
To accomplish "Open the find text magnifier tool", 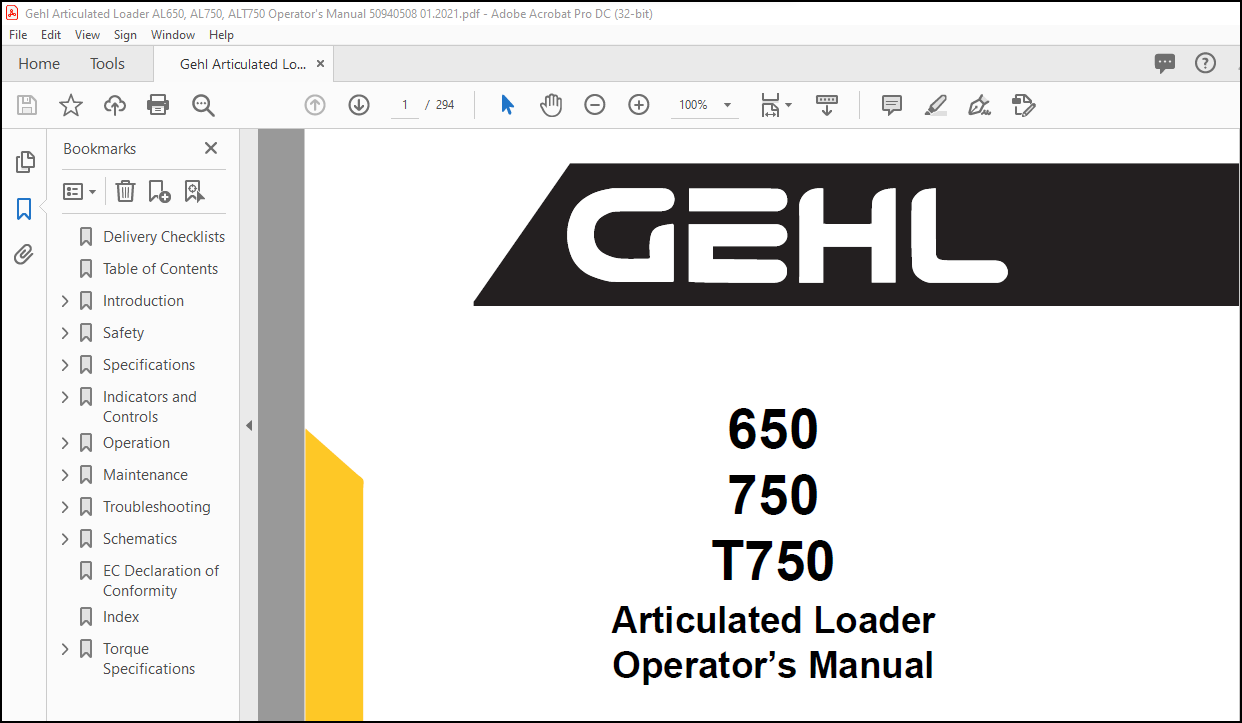I will tap(203, 105).
